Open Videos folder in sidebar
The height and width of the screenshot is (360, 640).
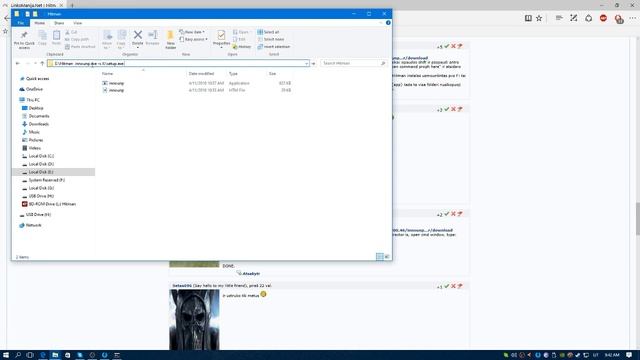[x=34, y=148]
